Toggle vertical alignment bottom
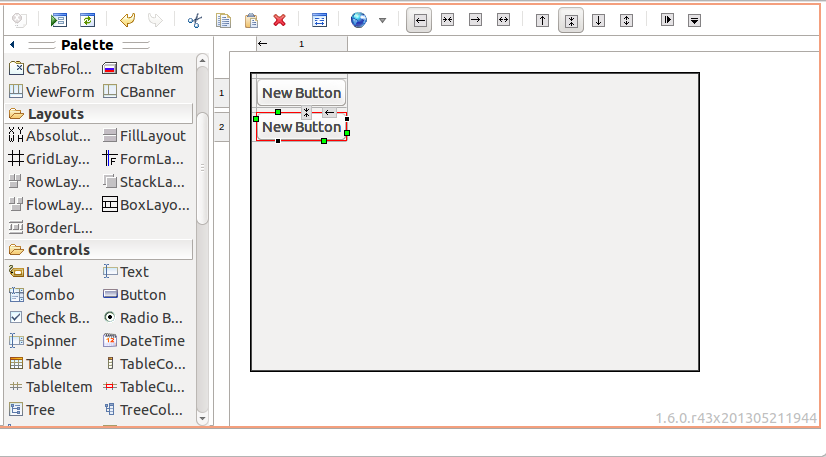Image resolution: width=826 pixels, height=457 pixels. pyautogui.click(x=598, y=21)
